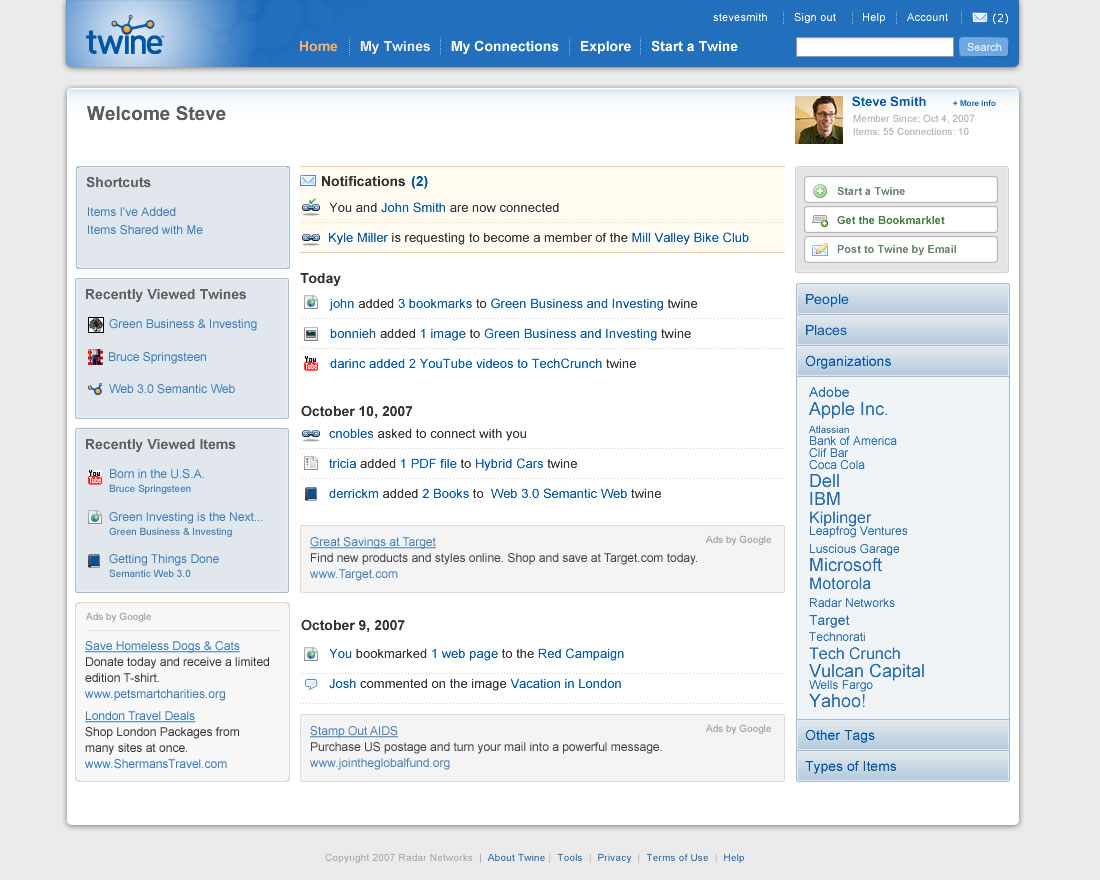Expand + More Info for Steve Smith
This screenshot has height=880, width=1100.
(974, 103)
